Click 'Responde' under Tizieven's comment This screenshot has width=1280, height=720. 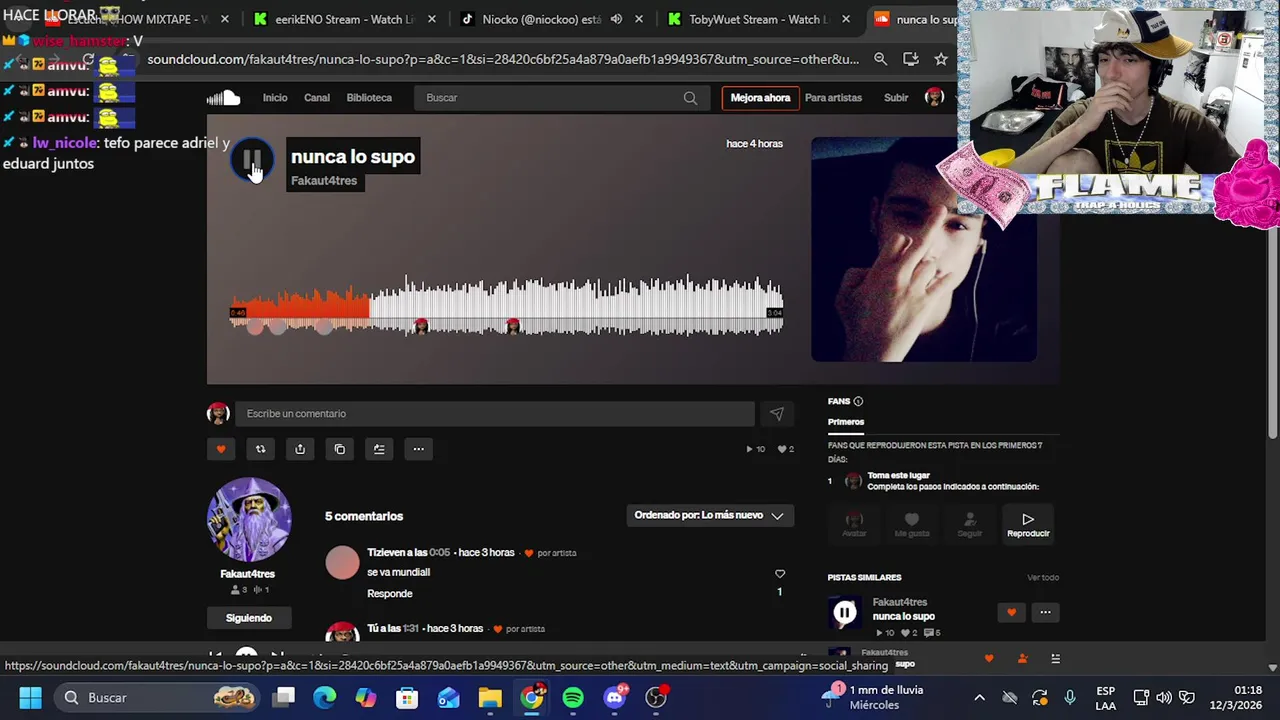390,594
